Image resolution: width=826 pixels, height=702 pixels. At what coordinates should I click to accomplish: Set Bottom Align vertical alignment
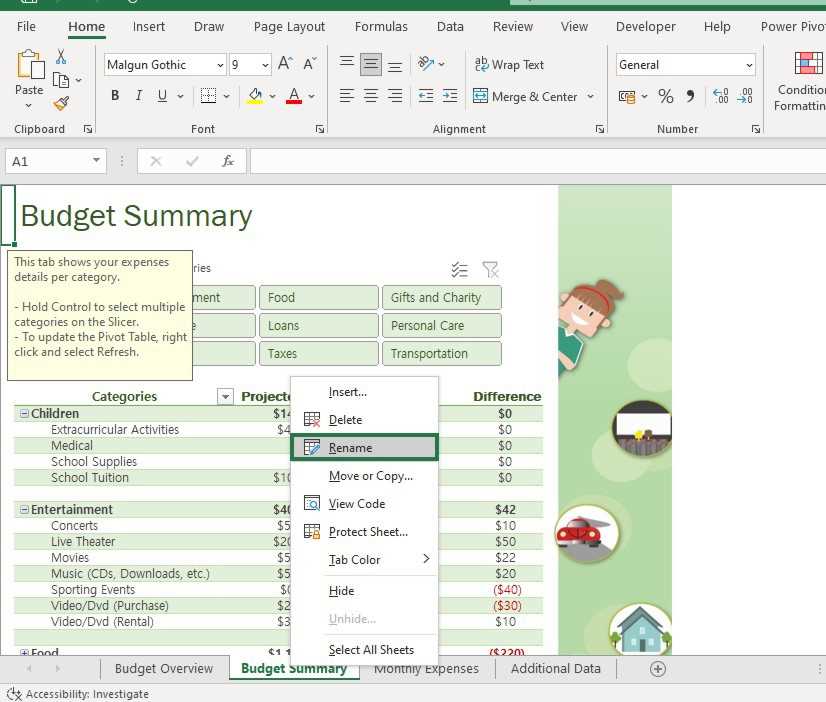[395, 65]
